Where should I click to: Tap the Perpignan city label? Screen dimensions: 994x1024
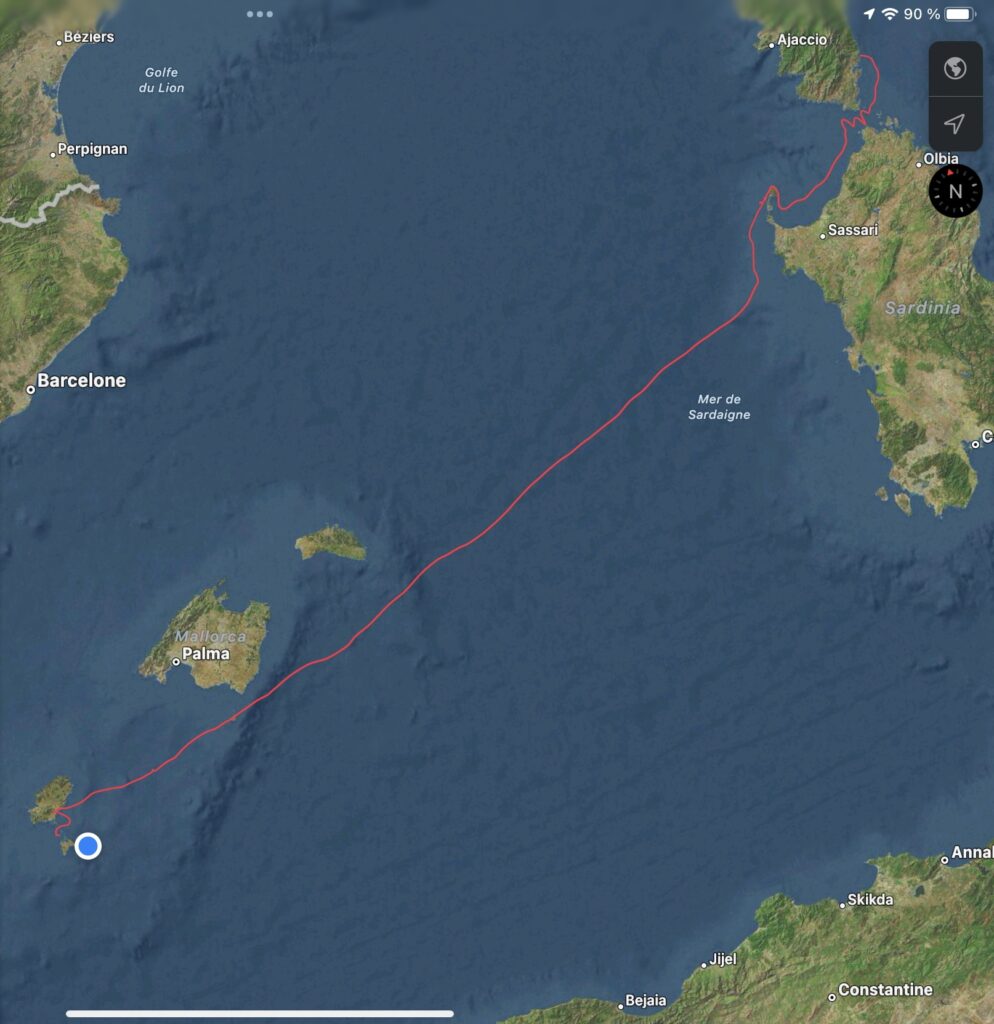tap(92, 149)
